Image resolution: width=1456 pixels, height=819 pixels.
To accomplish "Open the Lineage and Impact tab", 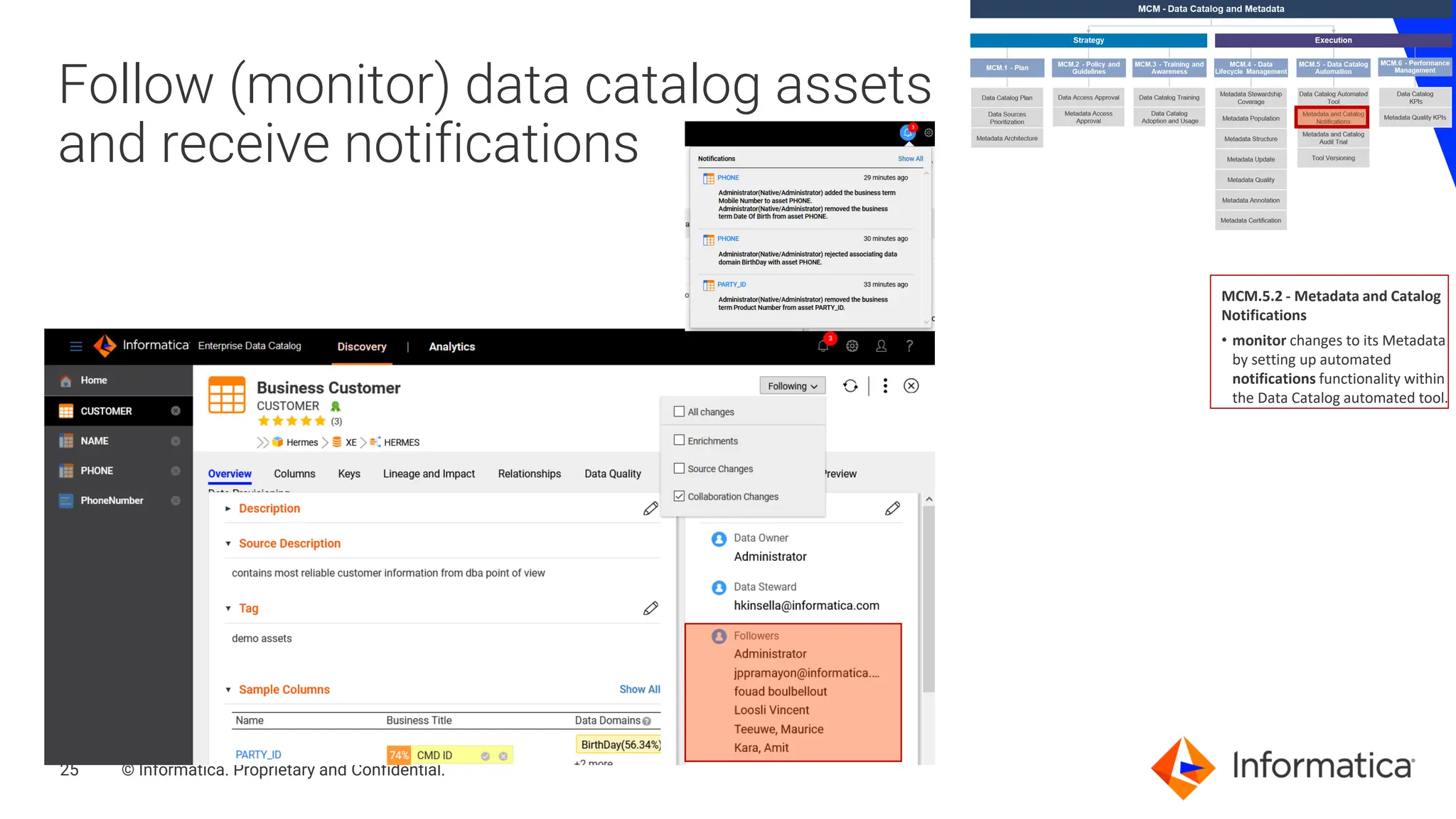I will pyautogui.click(x=429, y=474).
